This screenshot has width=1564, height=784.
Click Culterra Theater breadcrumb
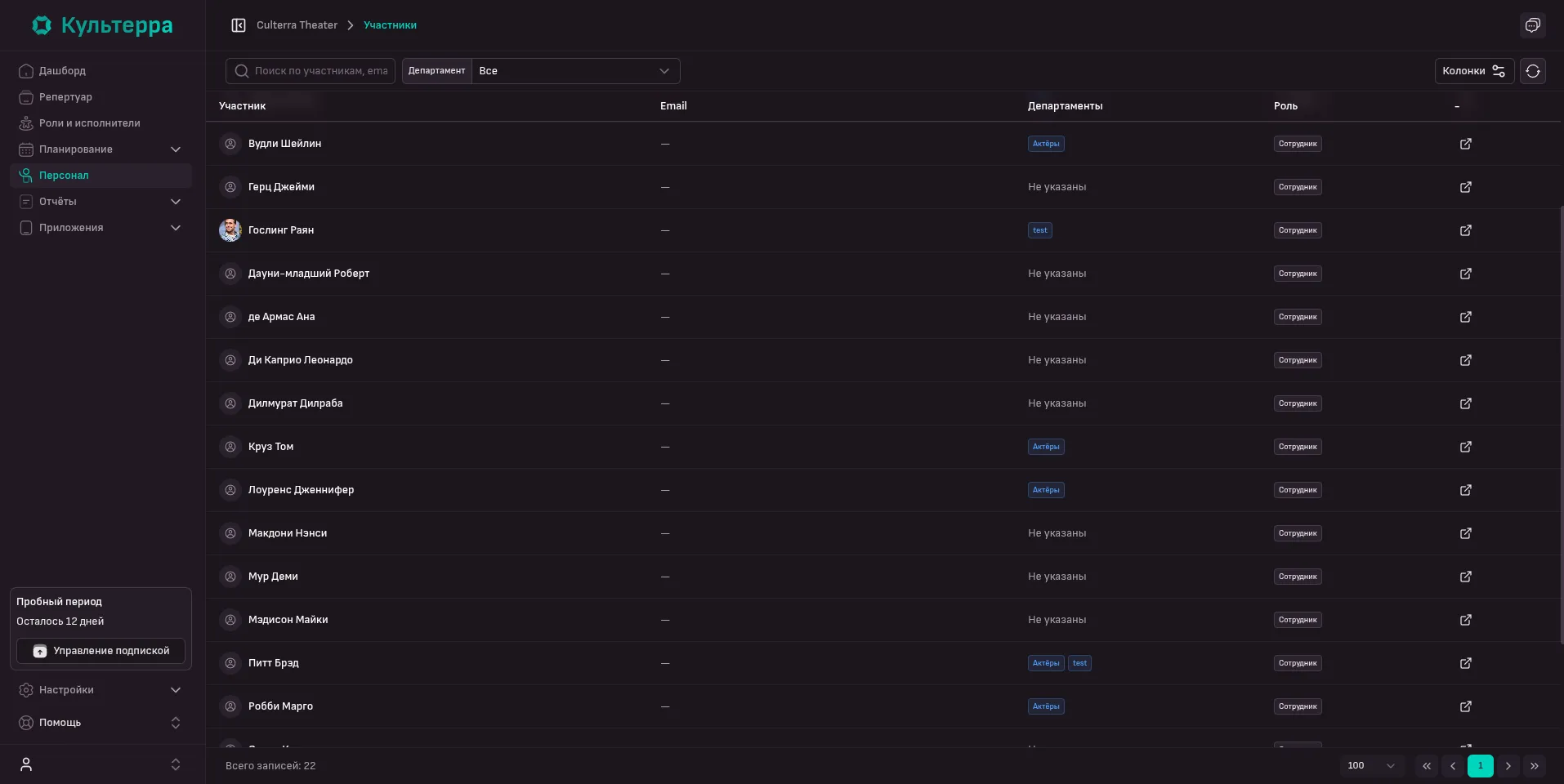[x=297, y=25]
